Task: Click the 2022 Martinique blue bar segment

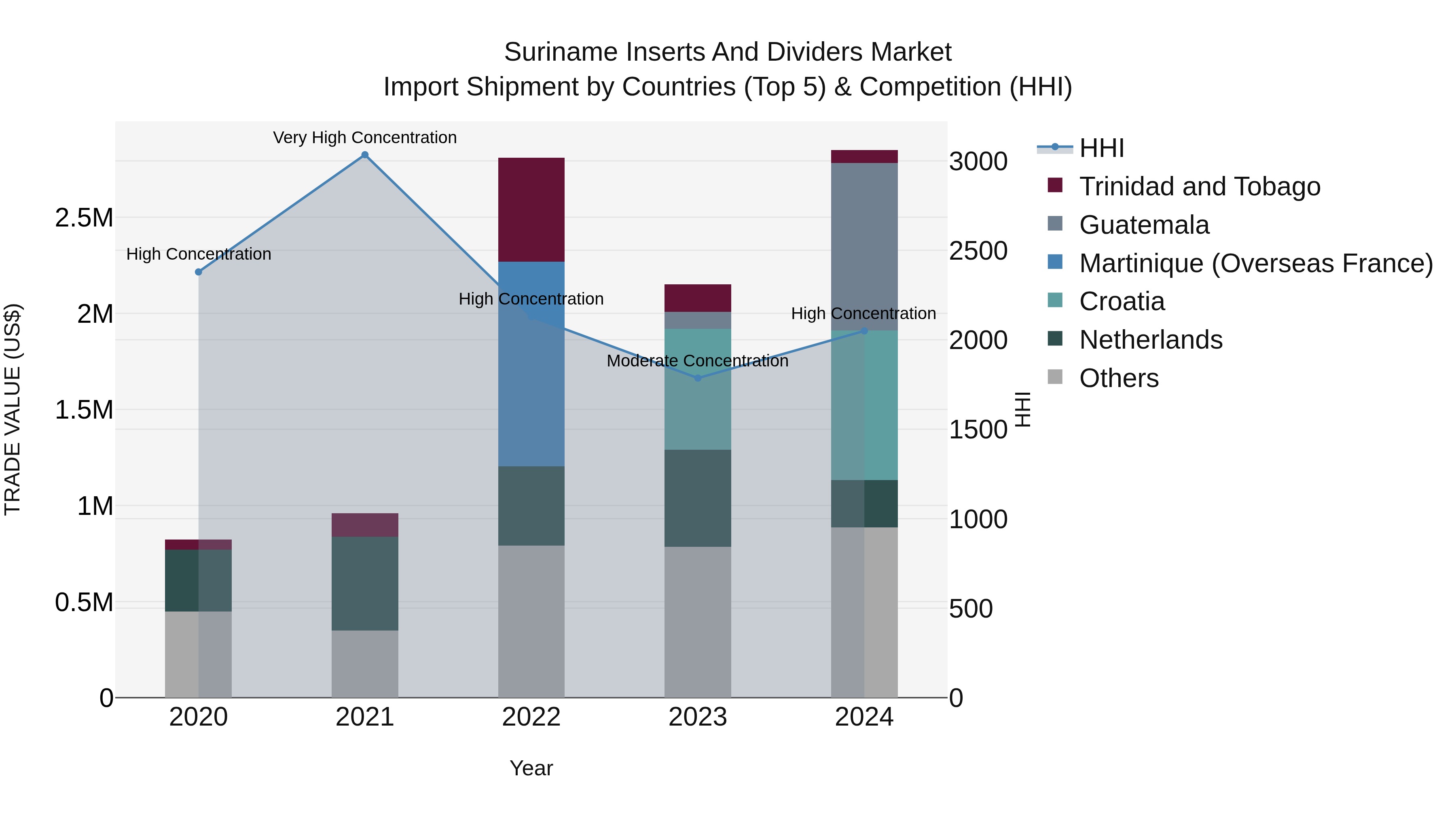Action: tap(531, 364)
